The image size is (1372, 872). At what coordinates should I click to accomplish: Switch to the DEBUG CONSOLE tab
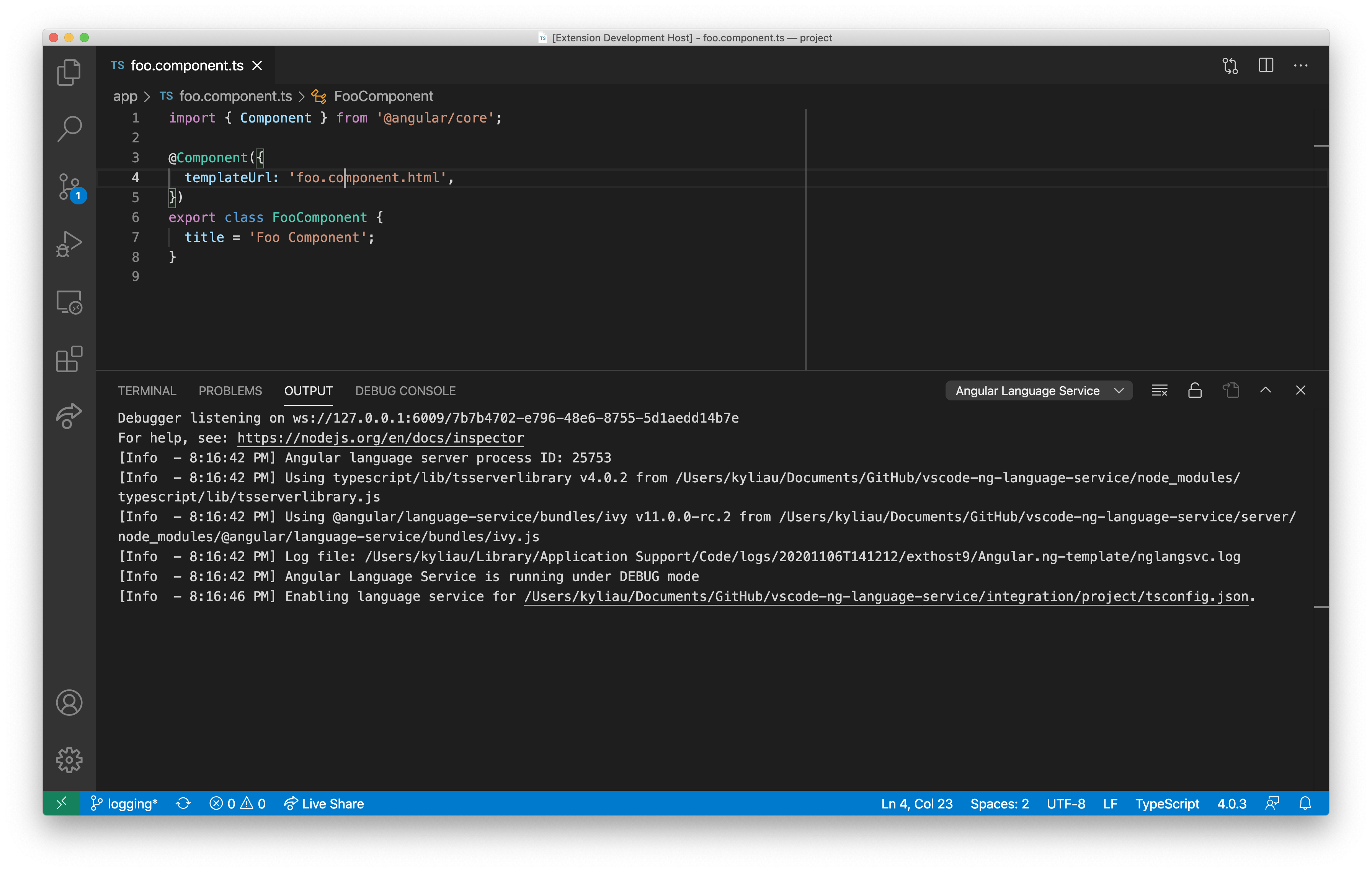[x=405, y=391]
